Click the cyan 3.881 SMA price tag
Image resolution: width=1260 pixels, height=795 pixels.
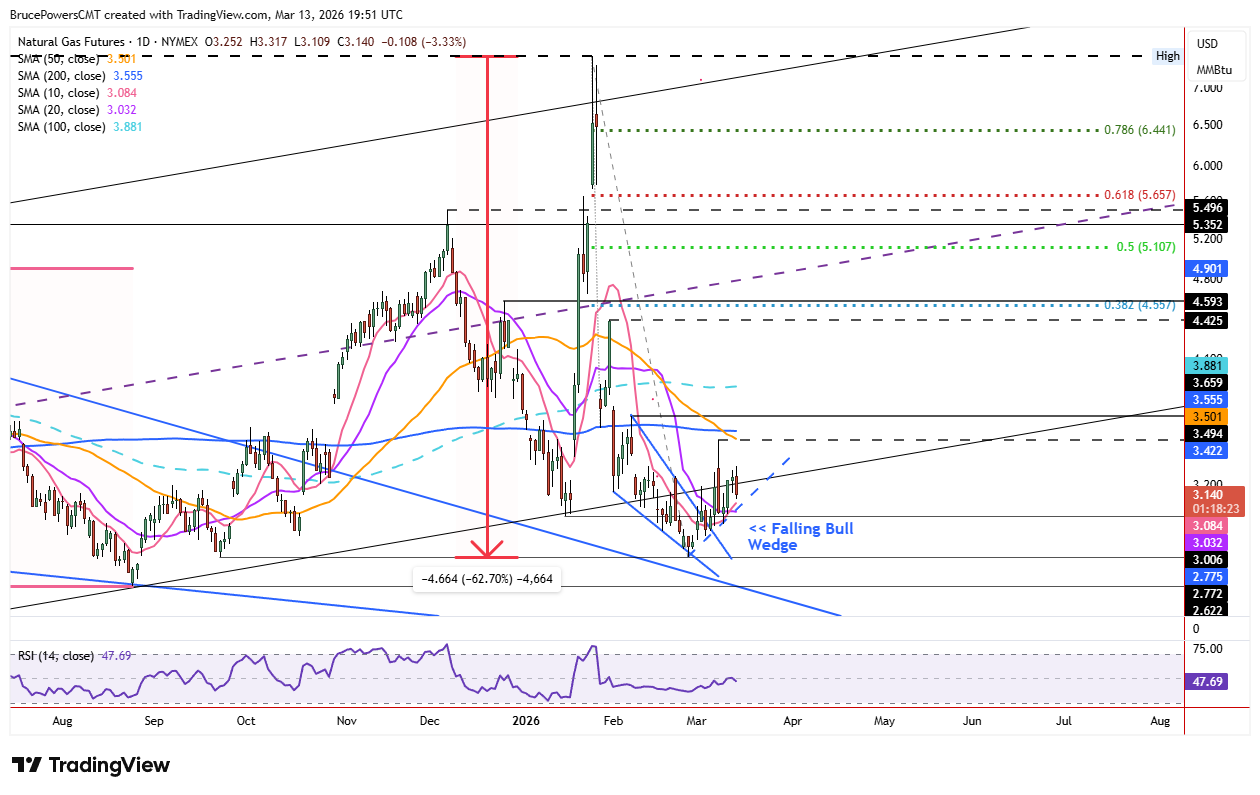pos(1207,365)
